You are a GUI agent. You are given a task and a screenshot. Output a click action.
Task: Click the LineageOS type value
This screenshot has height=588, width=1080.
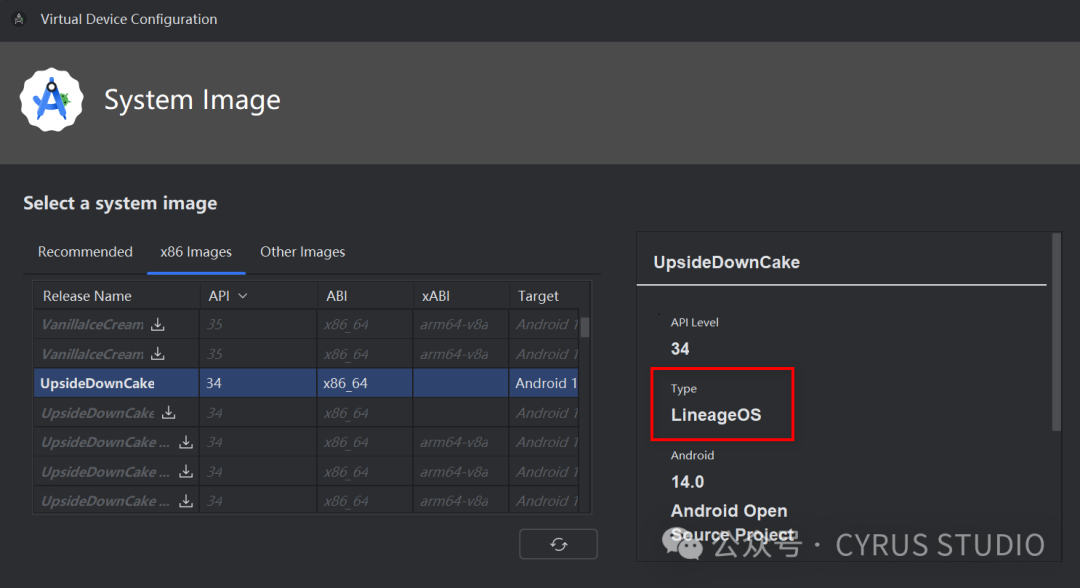tap(716, 415)
